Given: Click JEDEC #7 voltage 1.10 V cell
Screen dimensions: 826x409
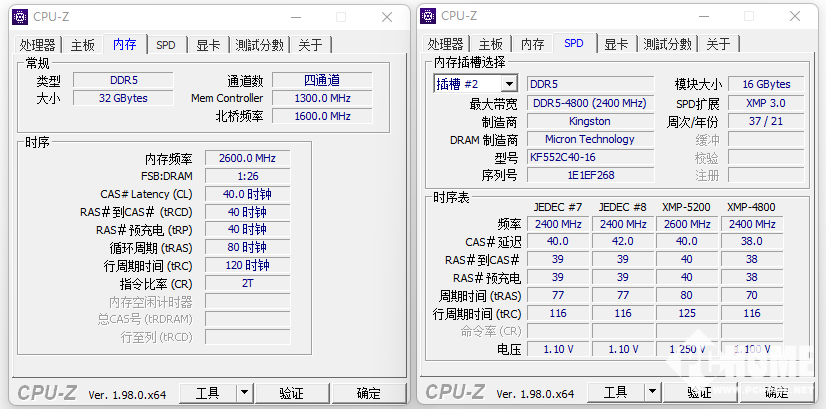Looking at the screenshot, I should point(558,349).
